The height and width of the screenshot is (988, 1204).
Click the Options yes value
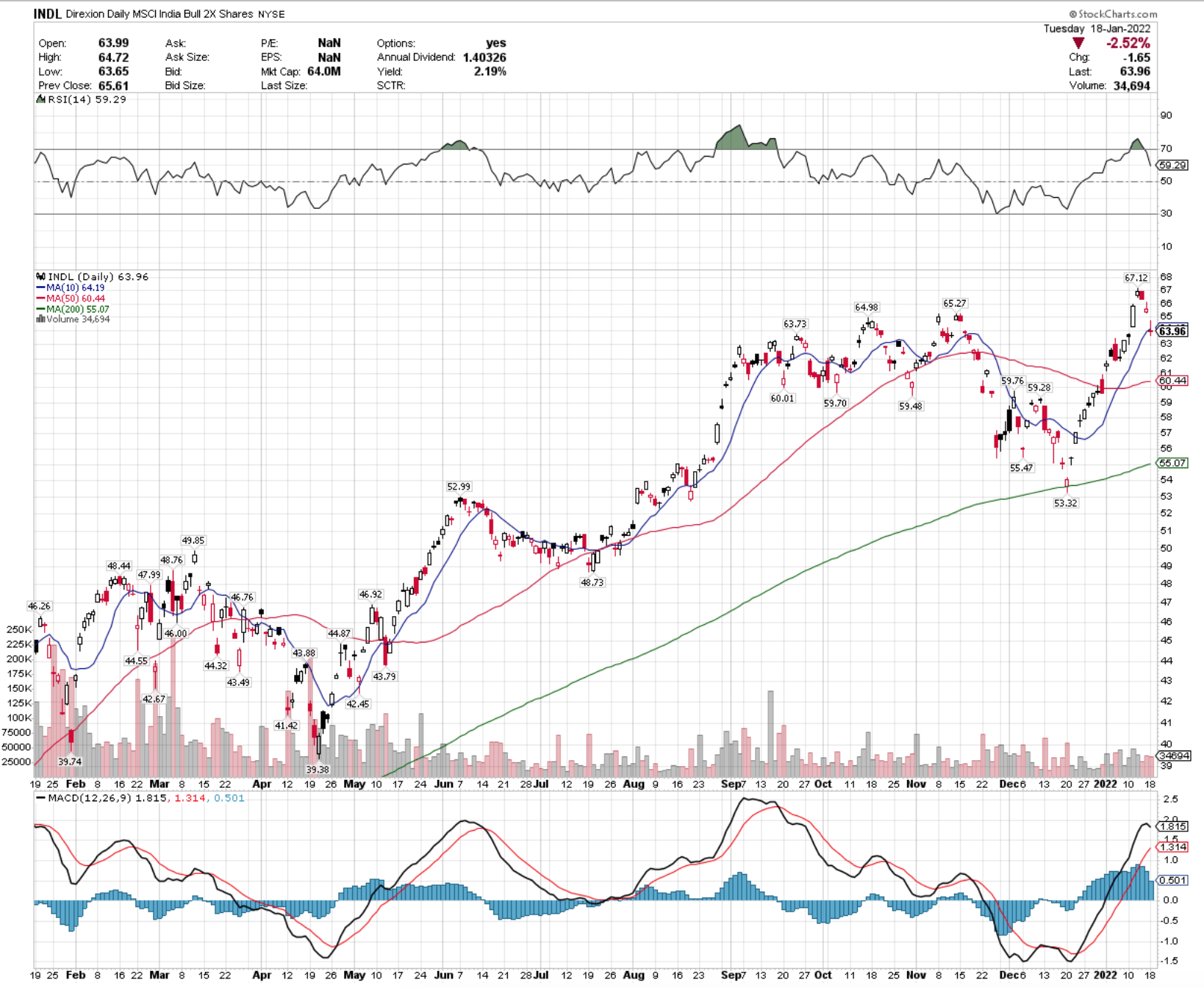click(x=496, y=43)
